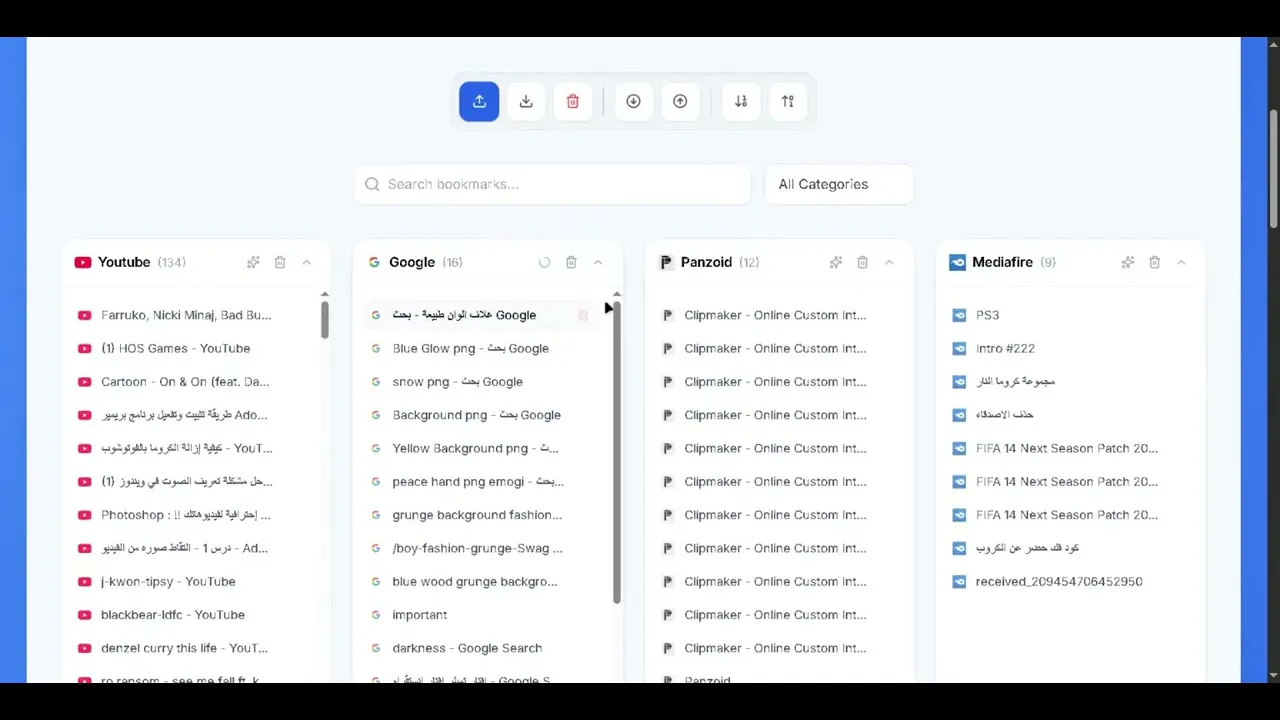This screenshot has width=1280, height=720.
Task: Click the sparkle icon on Panzoid card
Action: [x=835, y=262]
